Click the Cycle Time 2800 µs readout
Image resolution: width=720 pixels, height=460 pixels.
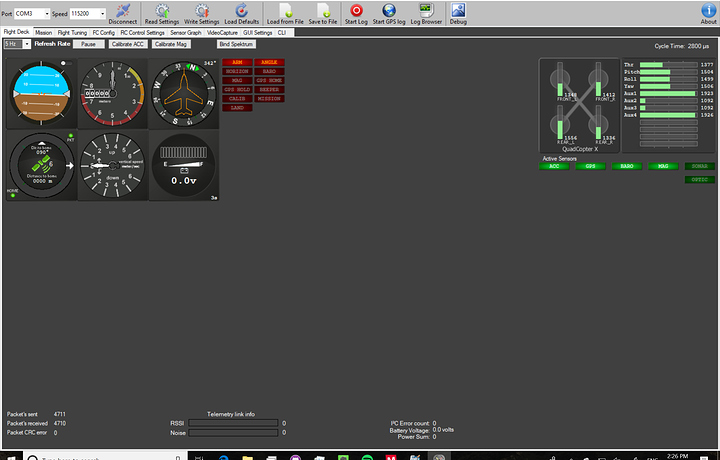(681, 46)
